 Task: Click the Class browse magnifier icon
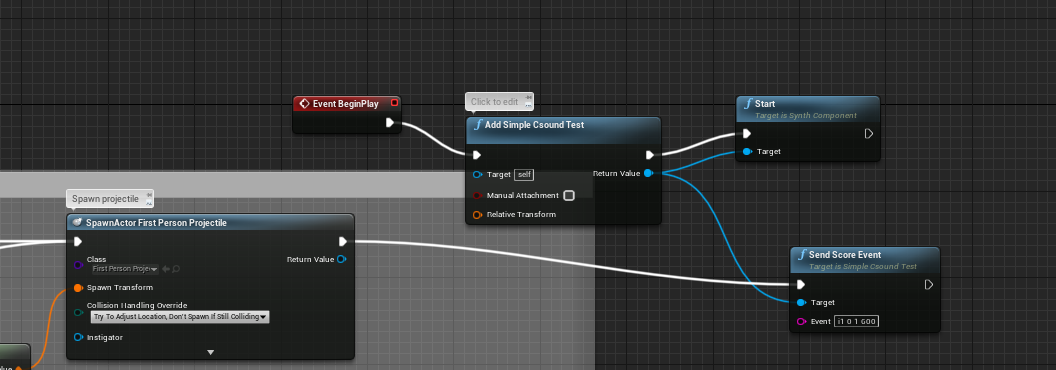[176, 269]
